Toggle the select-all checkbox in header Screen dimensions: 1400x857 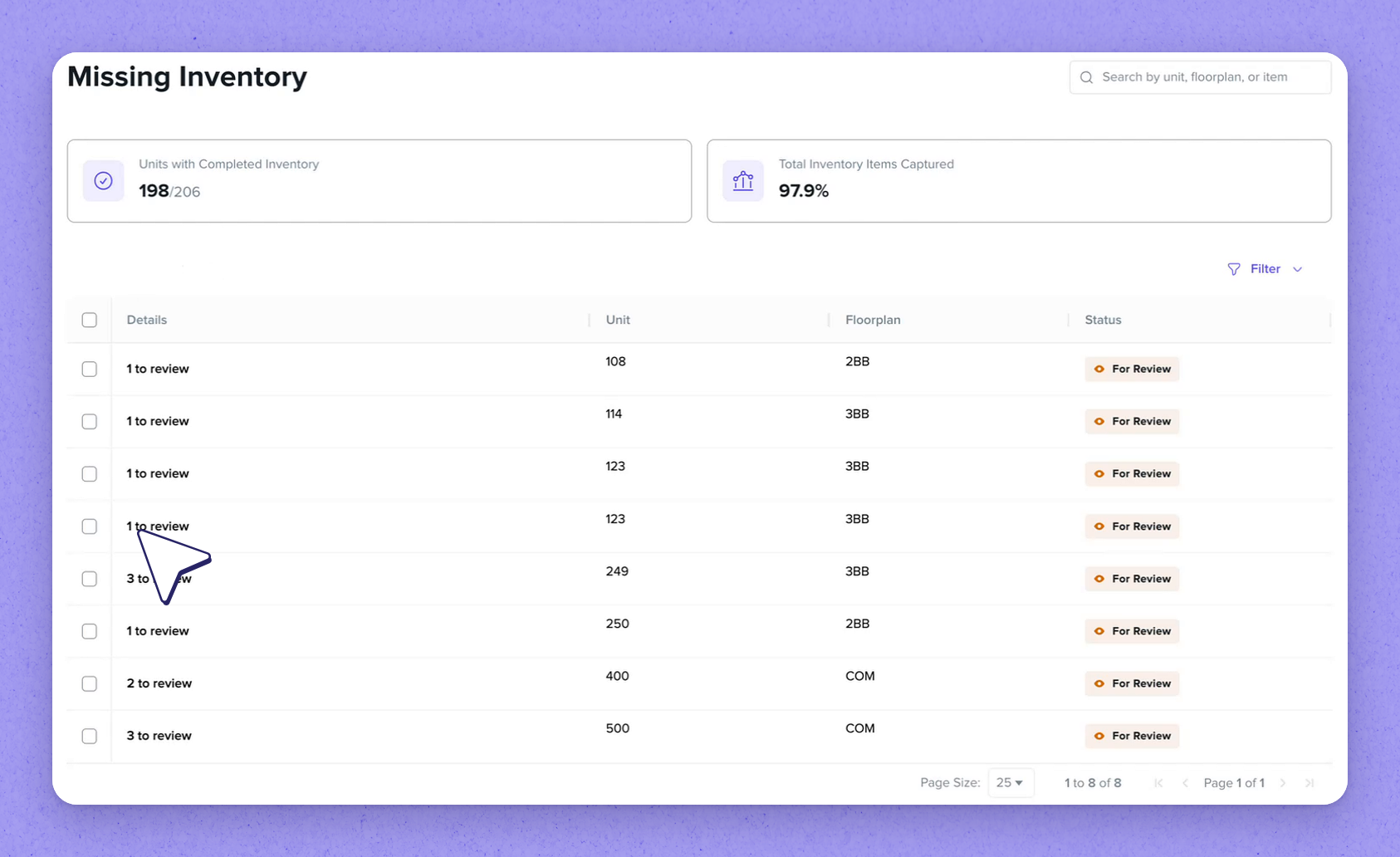90,320
